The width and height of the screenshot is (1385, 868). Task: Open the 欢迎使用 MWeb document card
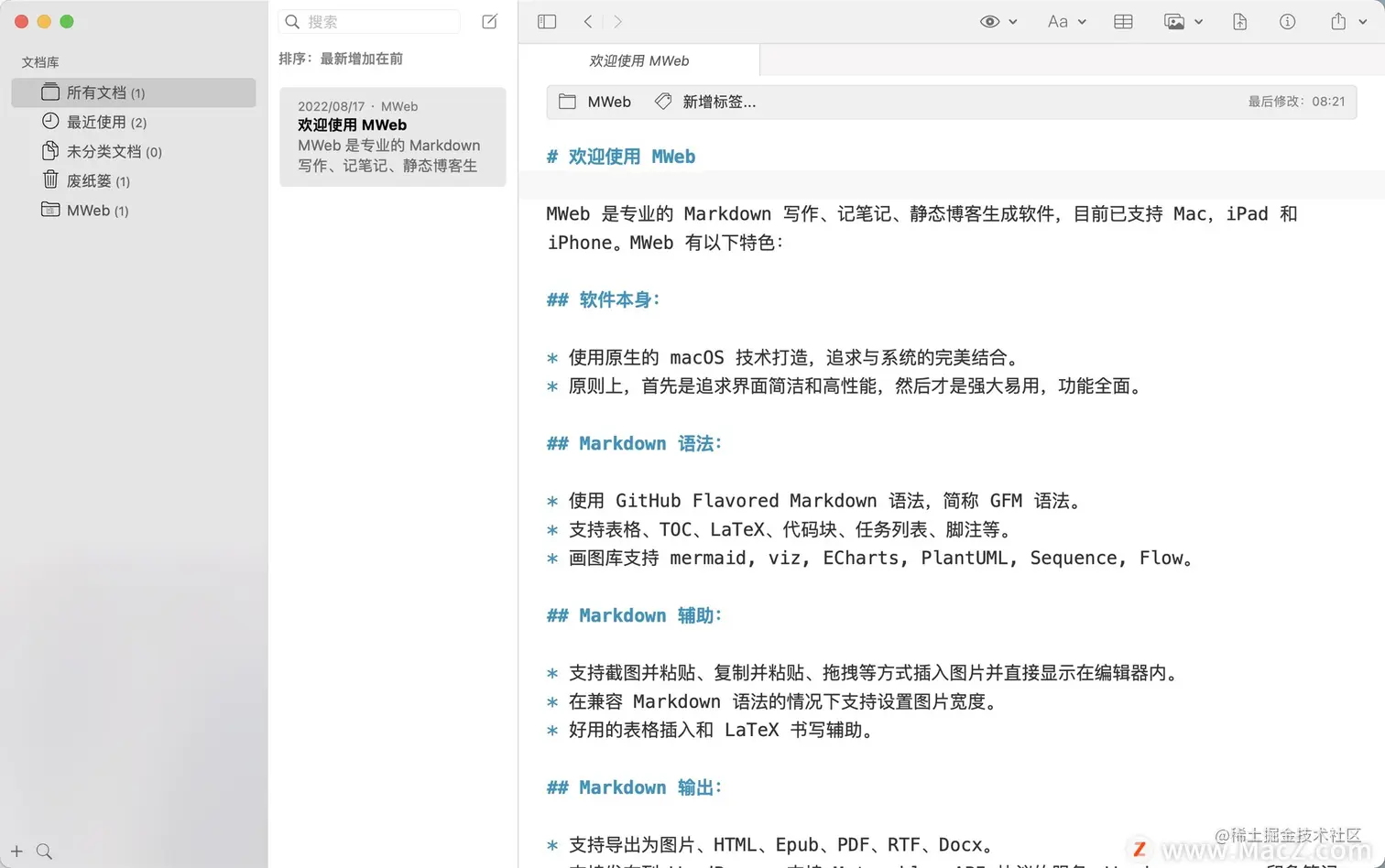click(393, 136)
